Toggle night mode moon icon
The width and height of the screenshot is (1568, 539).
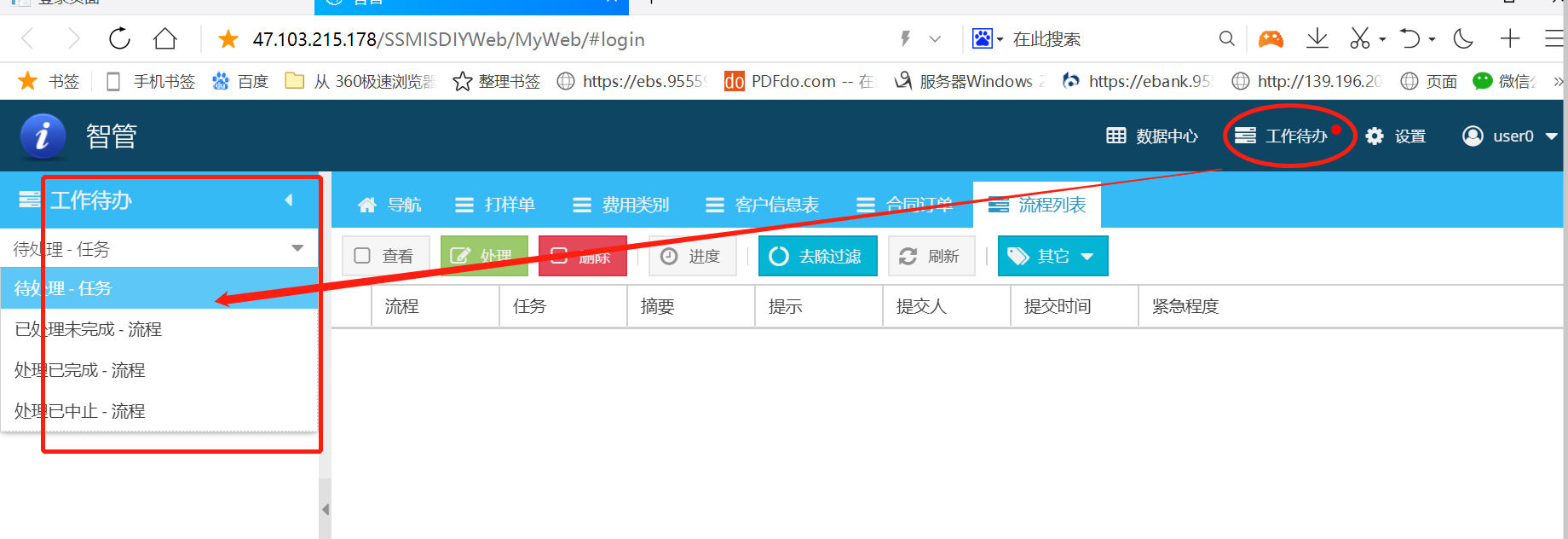pyautogui.click(x=1463, y=38)
